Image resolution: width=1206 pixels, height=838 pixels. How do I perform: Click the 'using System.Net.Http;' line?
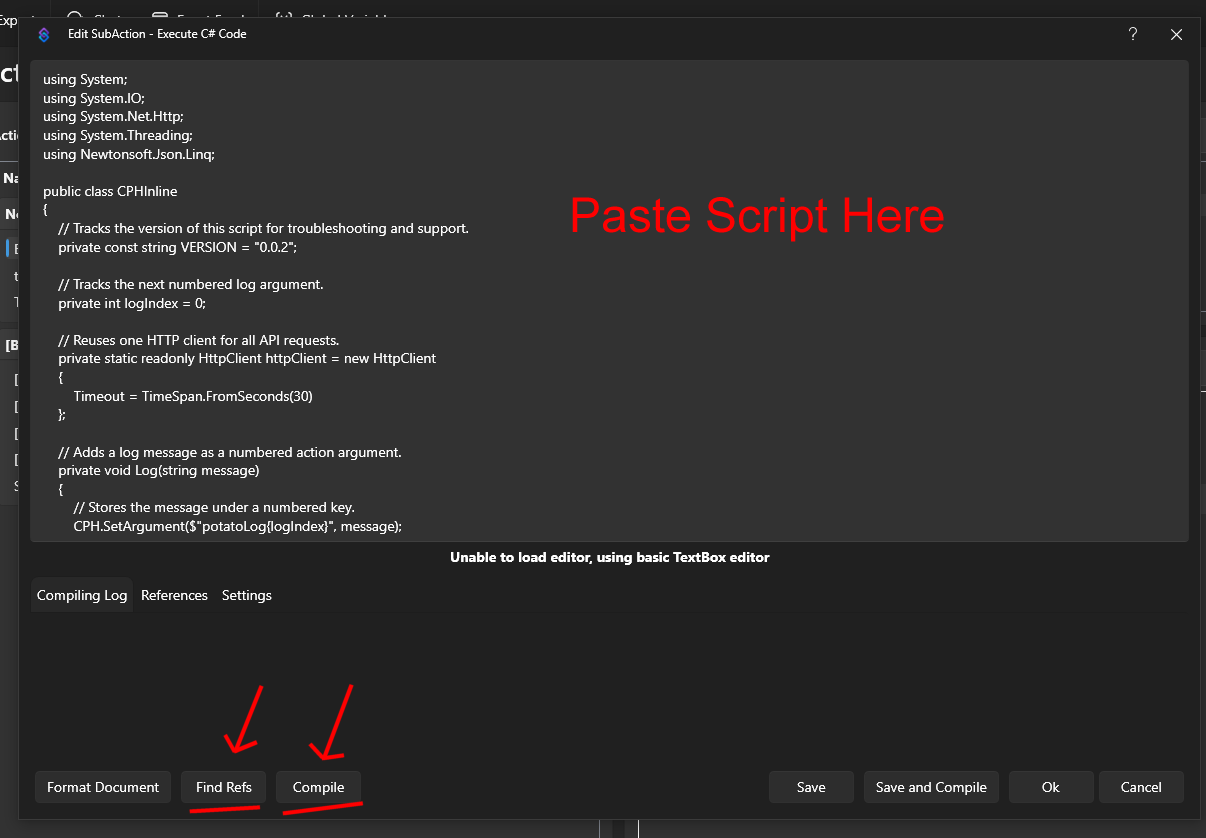113,116
